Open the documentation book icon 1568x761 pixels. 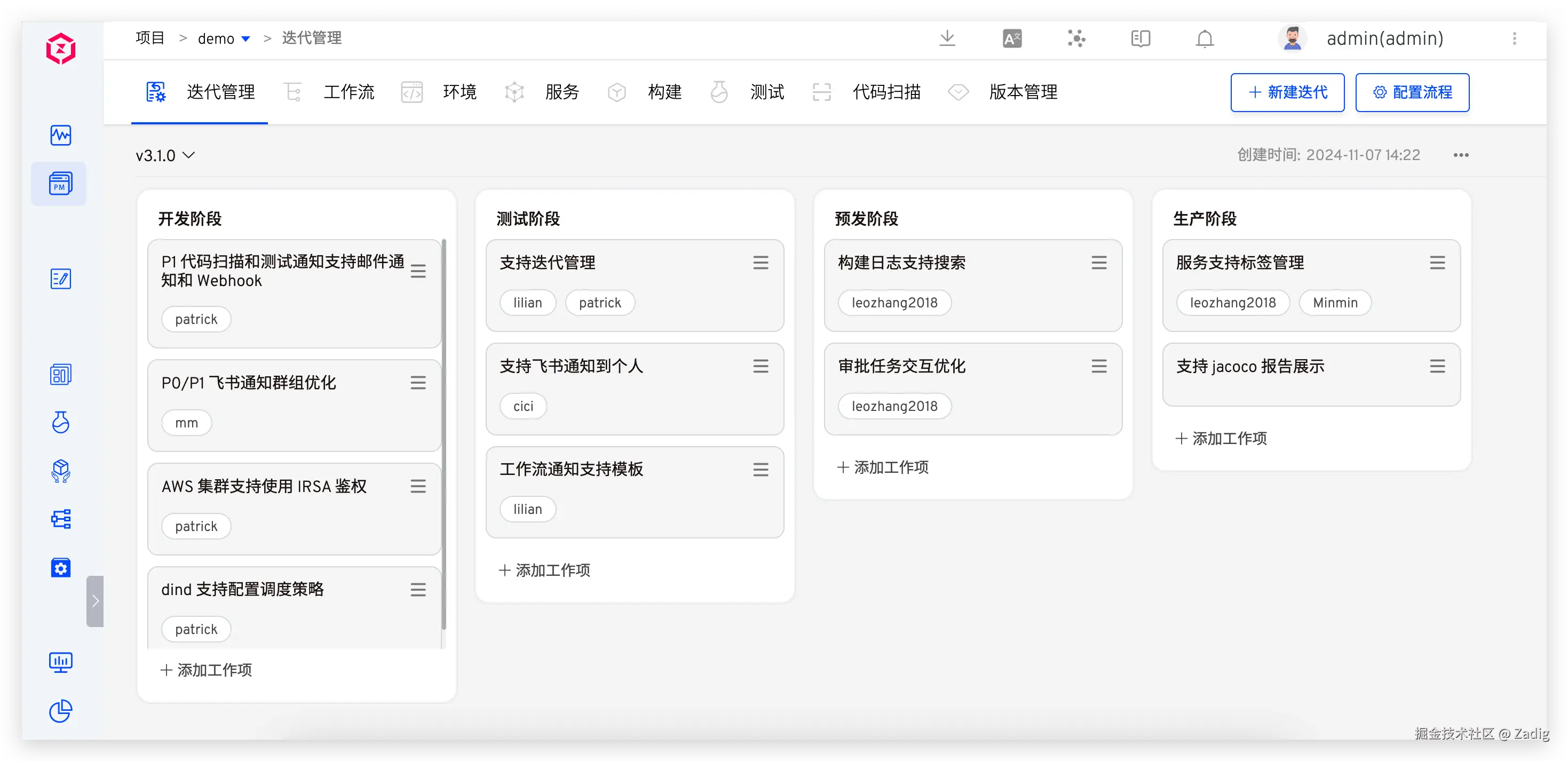(1140, 39)
